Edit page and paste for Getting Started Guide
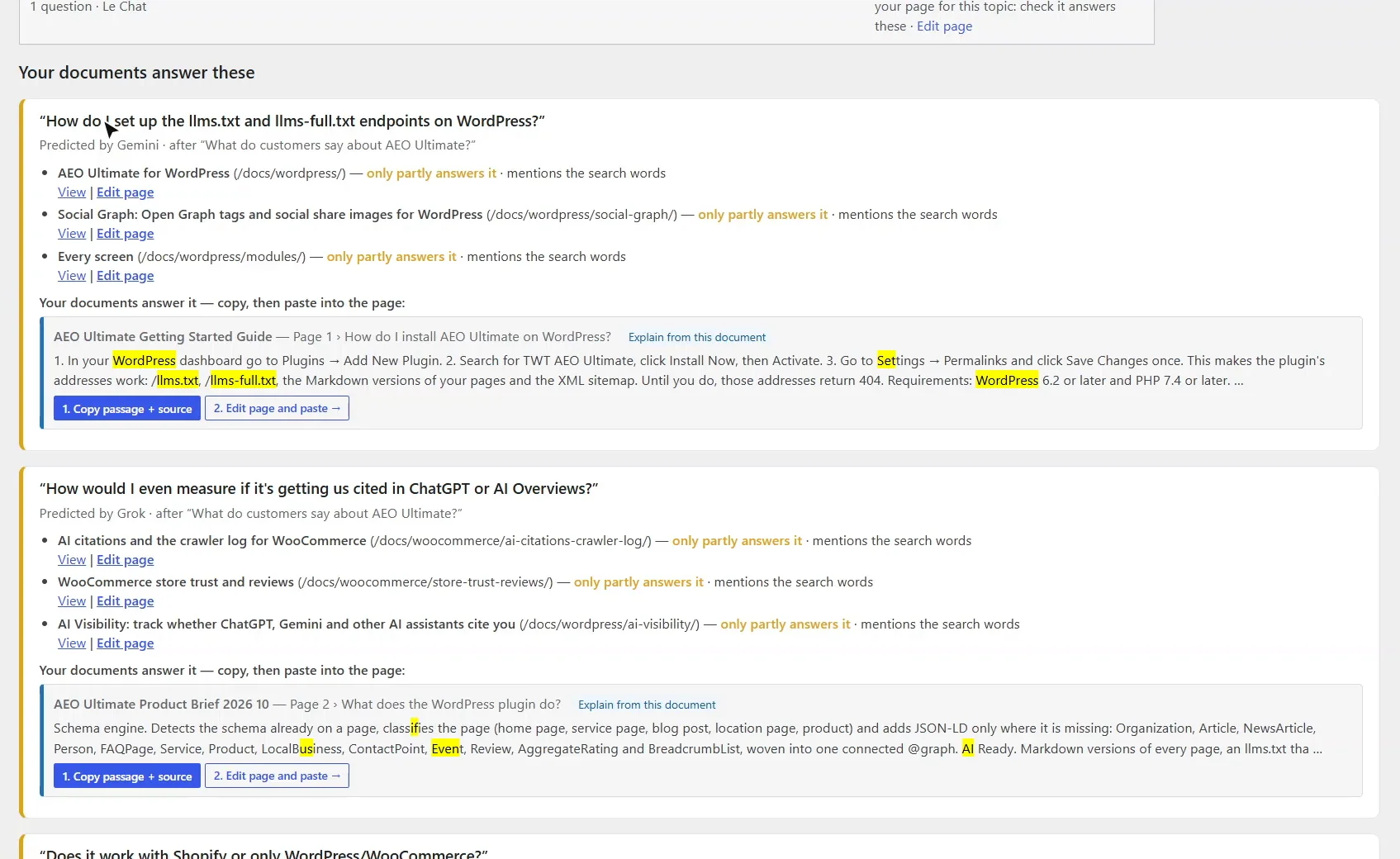 277,408
